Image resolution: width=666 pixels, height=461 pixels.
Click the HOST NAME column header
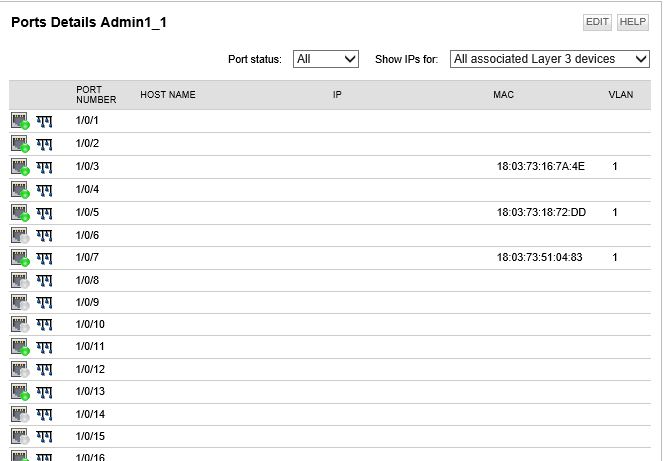(168, 95)
